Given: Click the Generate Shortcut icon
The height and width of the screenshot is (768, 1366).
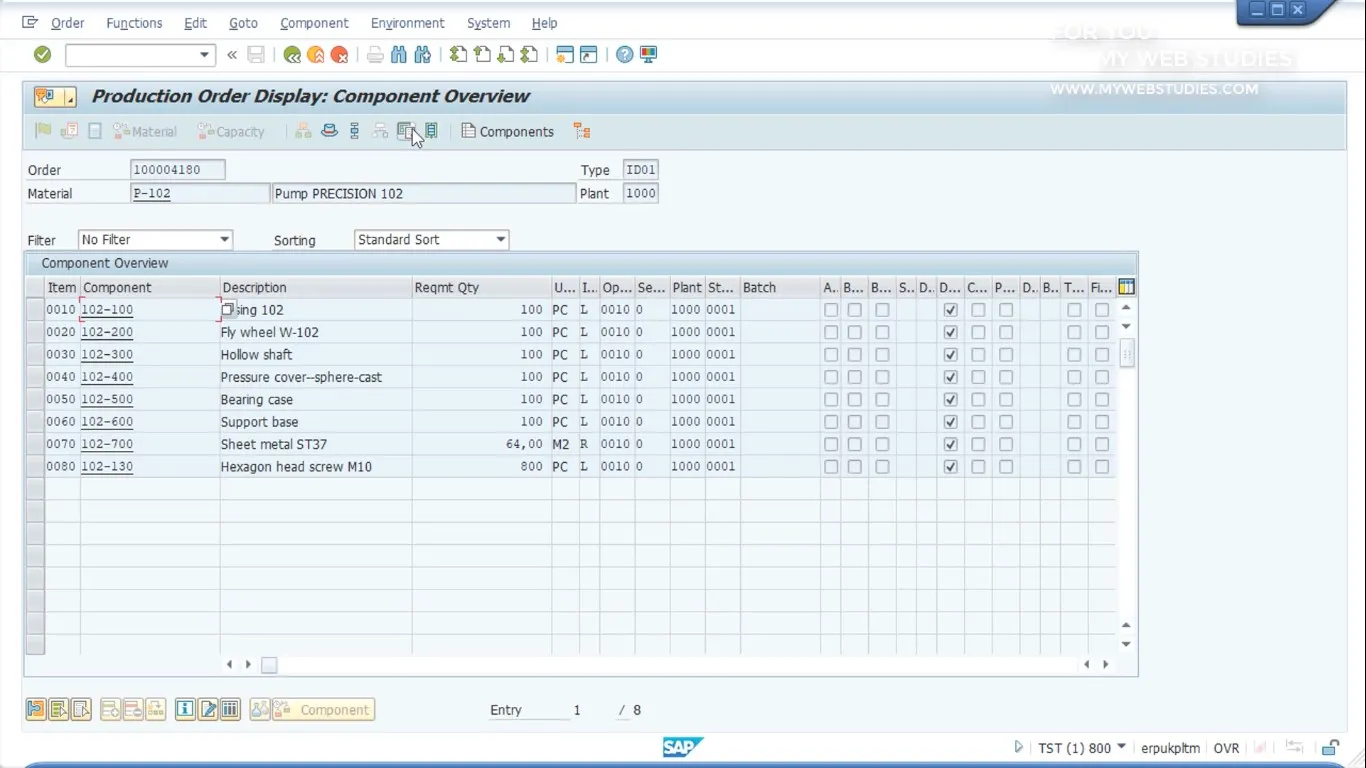Looking at the screenshot, I should (x=589, y=55).
